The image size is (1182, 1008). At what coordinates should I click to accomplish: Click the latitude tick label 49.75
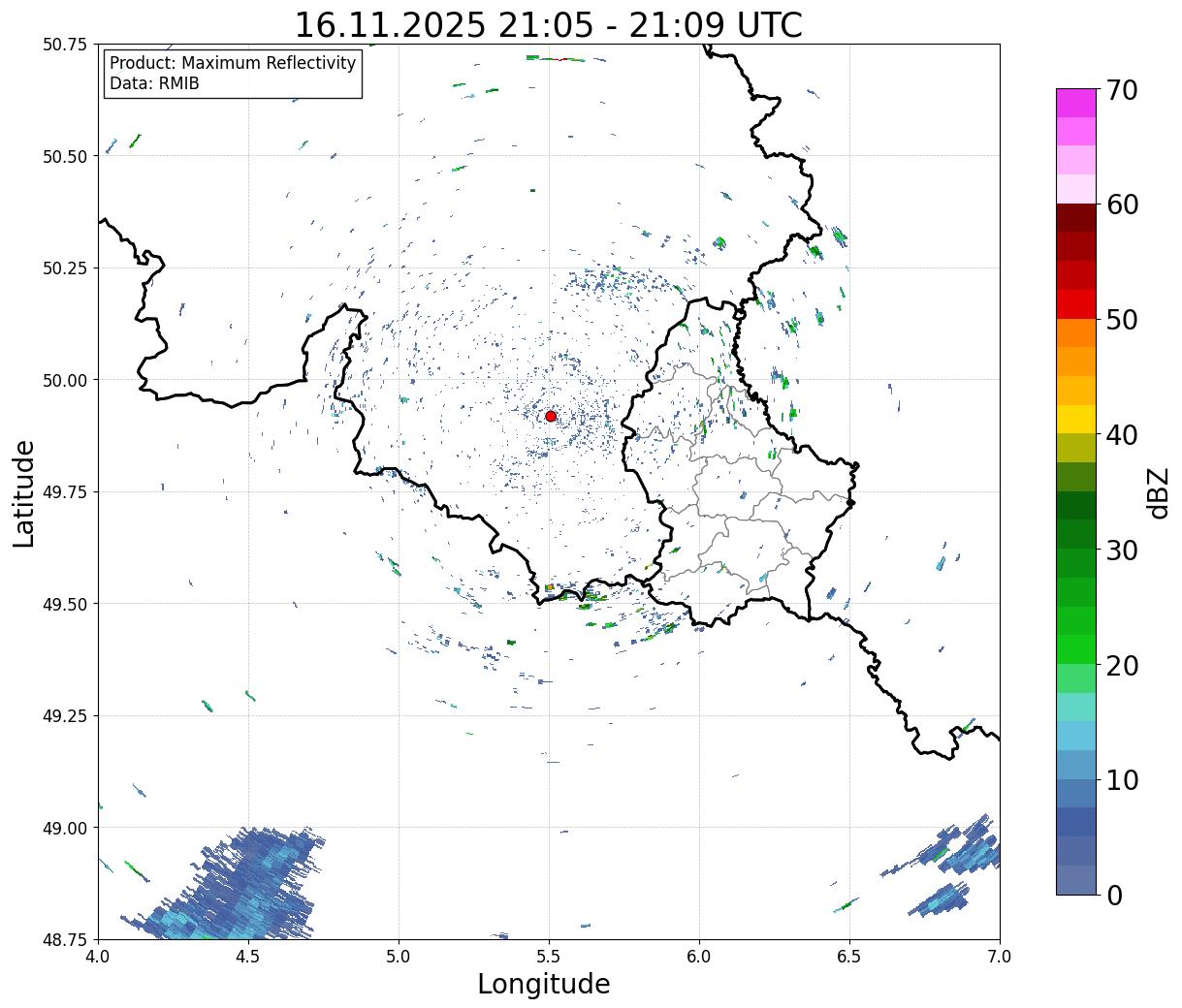[65, 492]
